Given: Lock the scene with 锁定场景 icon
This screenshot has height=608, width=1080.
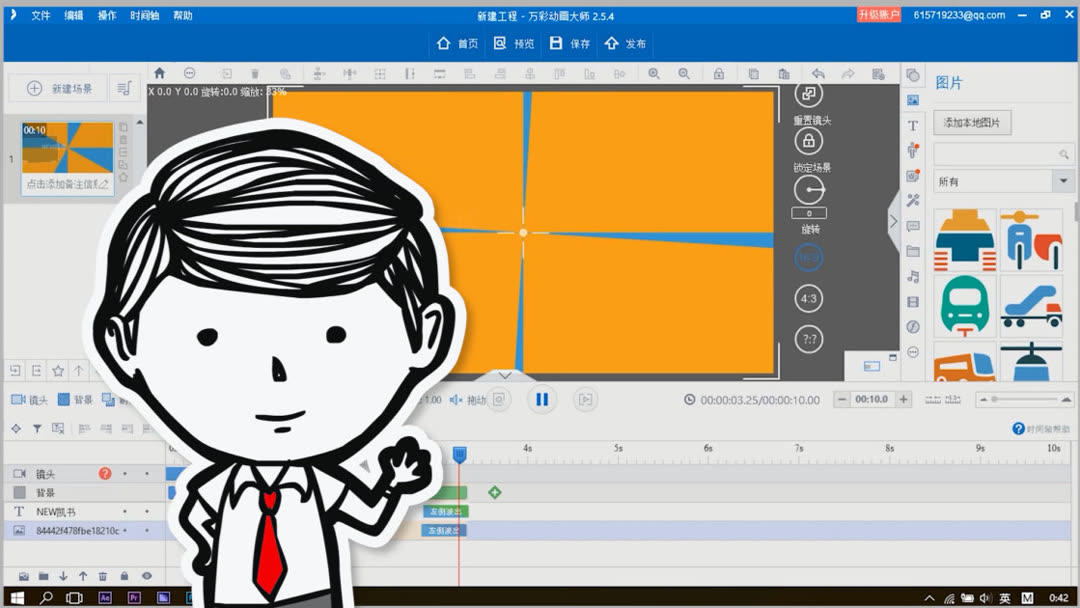Looking at the screenshot, I should click(x=809, y=141).
